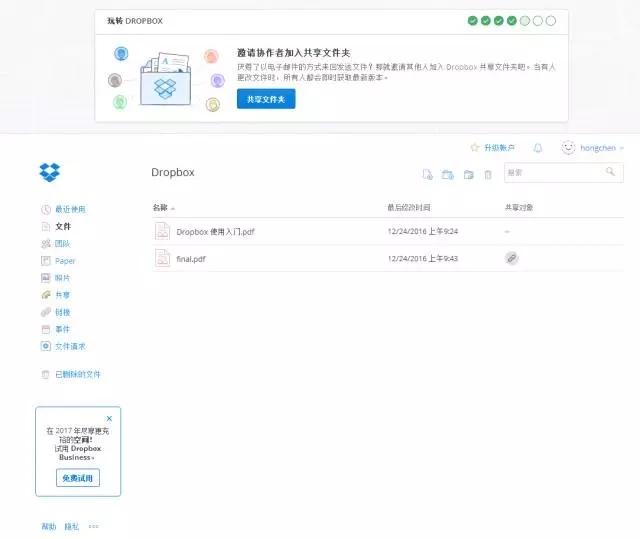Screen dimensions: 640x539
Task: Click the rainbow icon beside 共享
Action: 46,295
